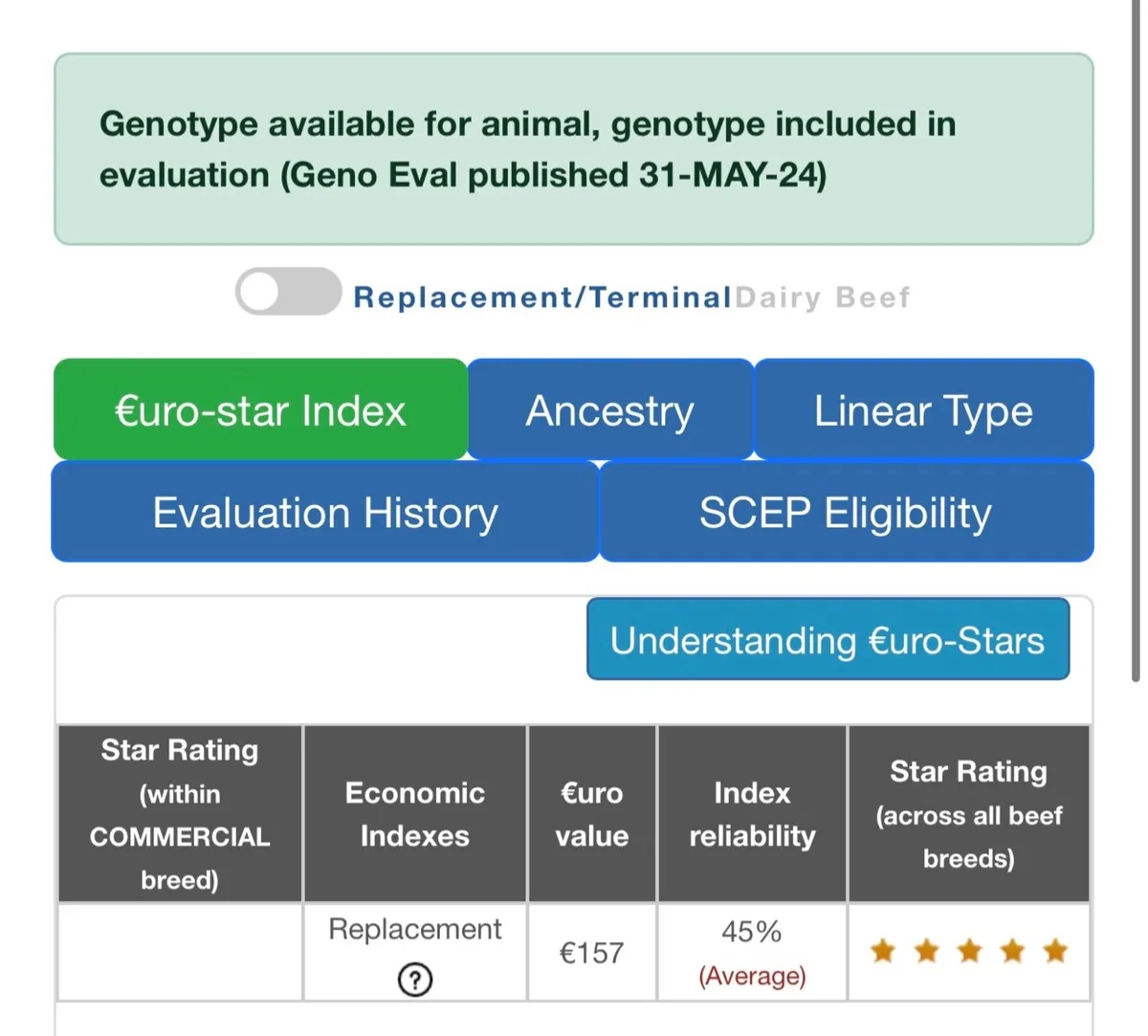Open the €uro-star Index tab

point(260,410)
